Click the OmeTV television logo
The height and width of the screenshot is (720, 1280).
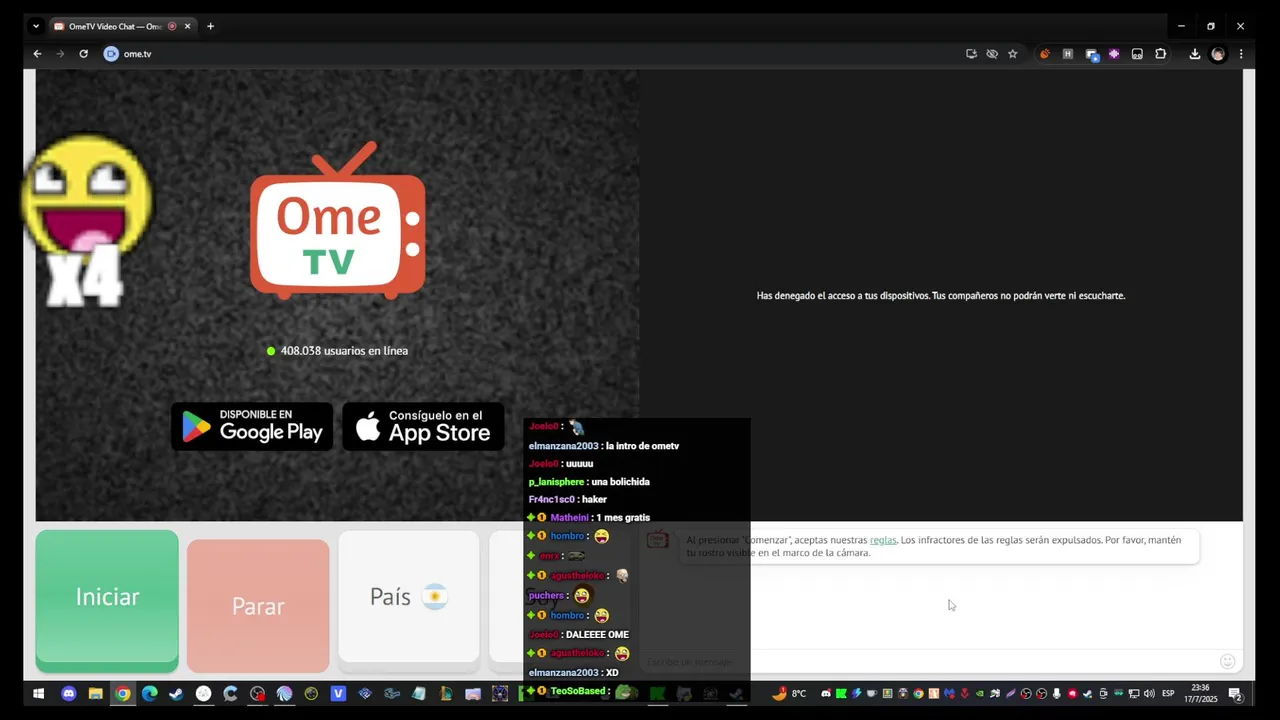coord(338,220)
